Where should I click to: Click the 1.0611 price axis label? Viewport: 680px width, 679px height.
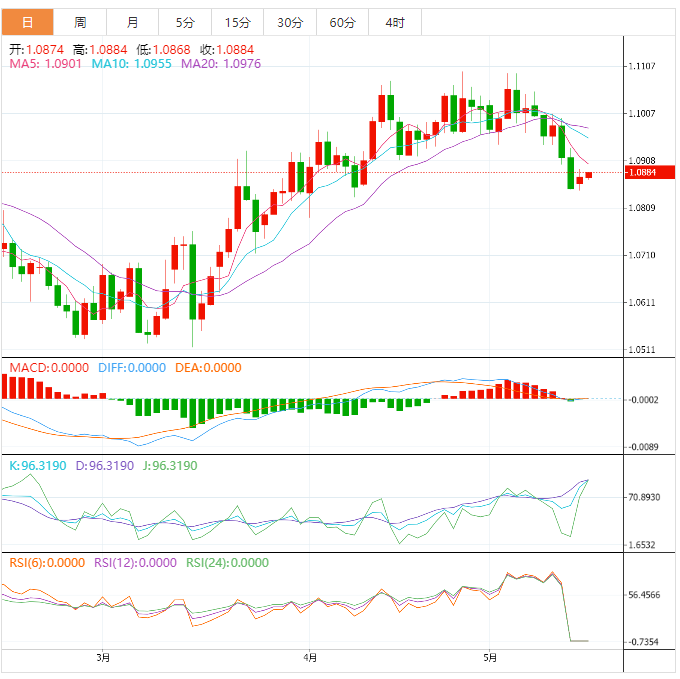point(642,302)
